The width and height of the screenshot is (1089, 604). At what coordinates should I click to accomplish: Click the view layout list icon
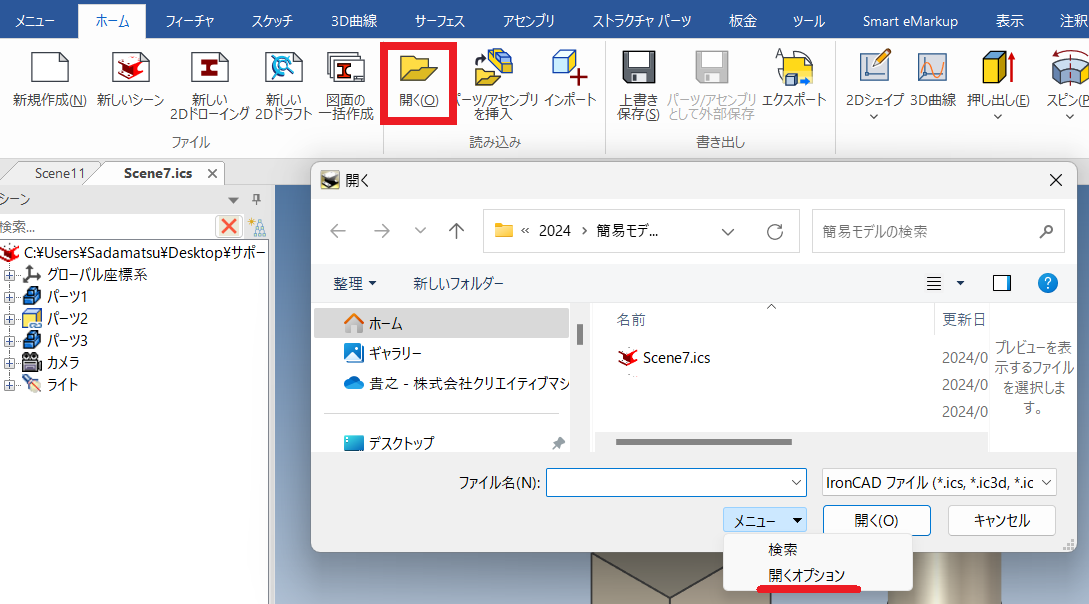tap(934, 283)
